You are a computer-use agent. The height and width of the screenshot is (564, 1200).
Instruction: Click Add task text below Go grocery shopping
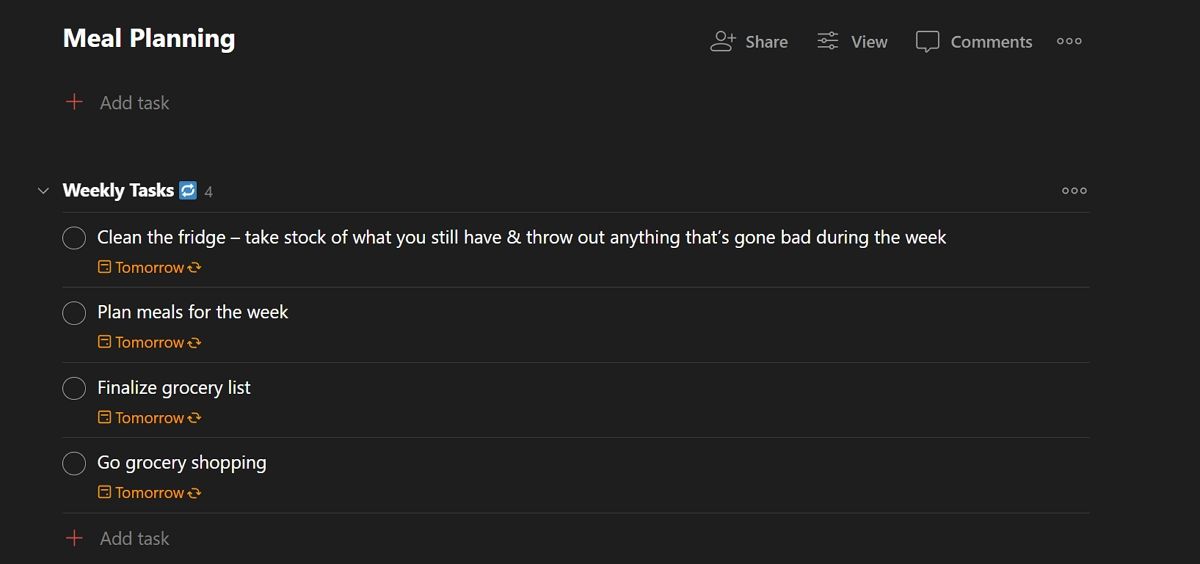click(135, 538)
